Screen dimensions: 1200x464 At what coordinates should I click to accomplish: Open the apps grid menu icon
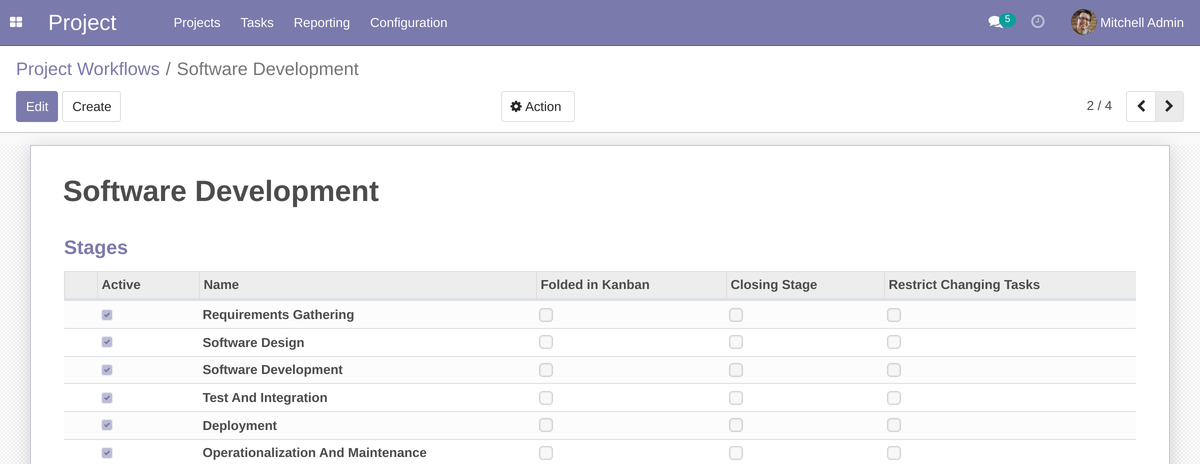pos(16,22)
